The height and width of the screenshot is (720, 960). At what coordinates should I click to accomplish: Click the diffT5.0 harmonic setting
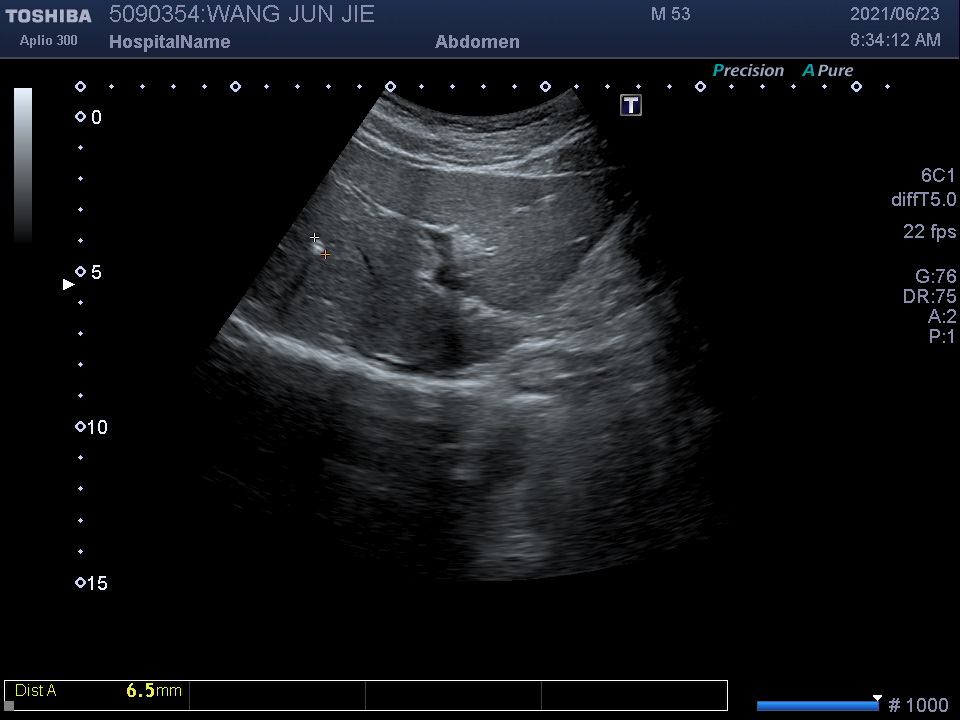coord(923,200)
